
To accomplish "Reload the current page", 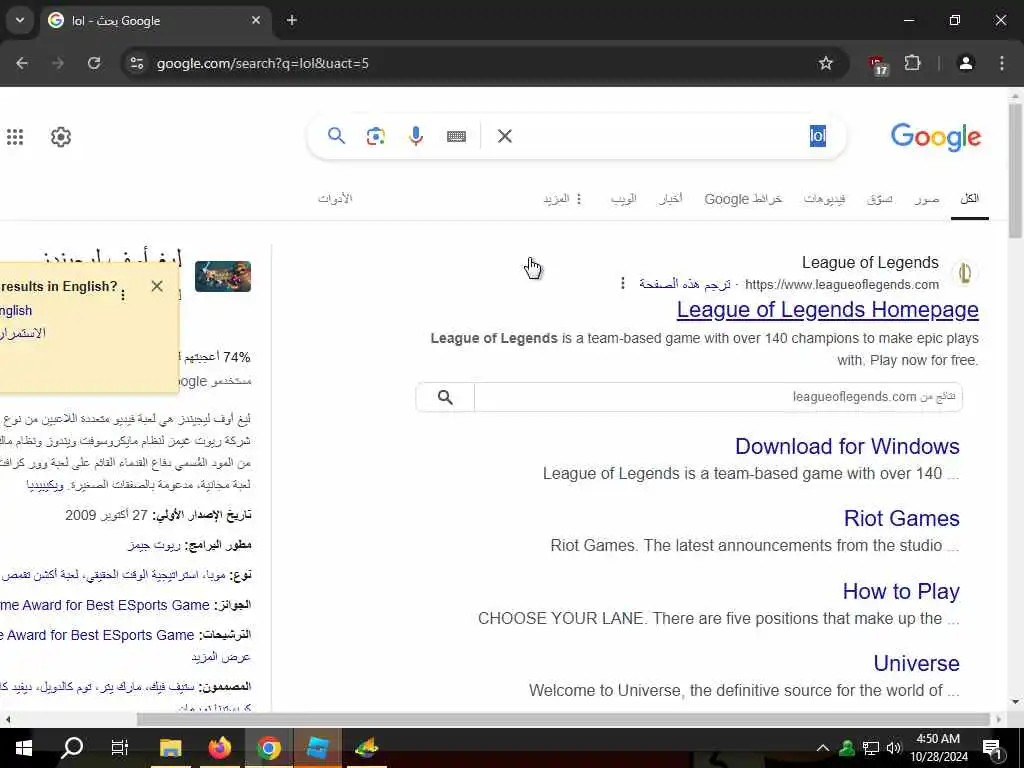I will pos(94,63).
